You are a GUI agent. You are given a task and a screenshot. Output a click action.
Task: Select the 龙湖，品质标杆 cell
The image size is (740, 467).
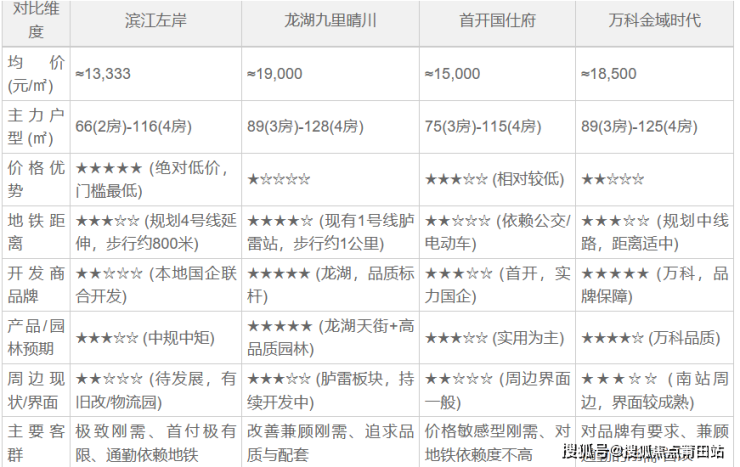pos(330,285)
